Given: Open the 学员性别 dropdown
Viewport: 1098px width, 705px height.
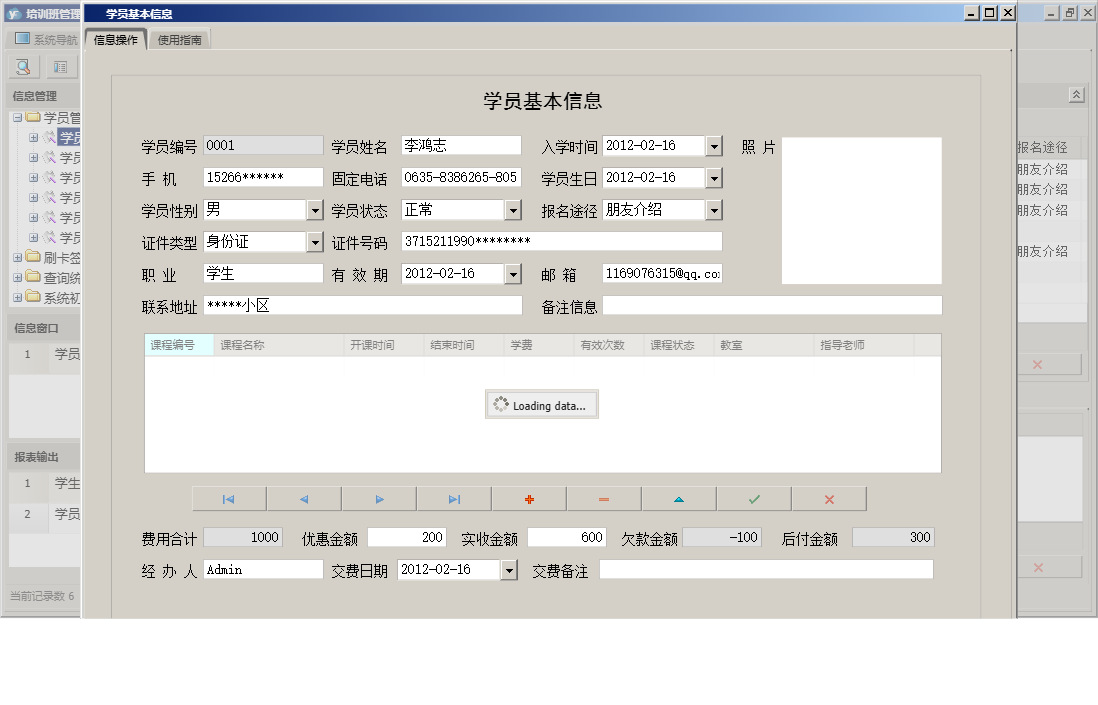Looking at the screenshot, I should (316, 209).
